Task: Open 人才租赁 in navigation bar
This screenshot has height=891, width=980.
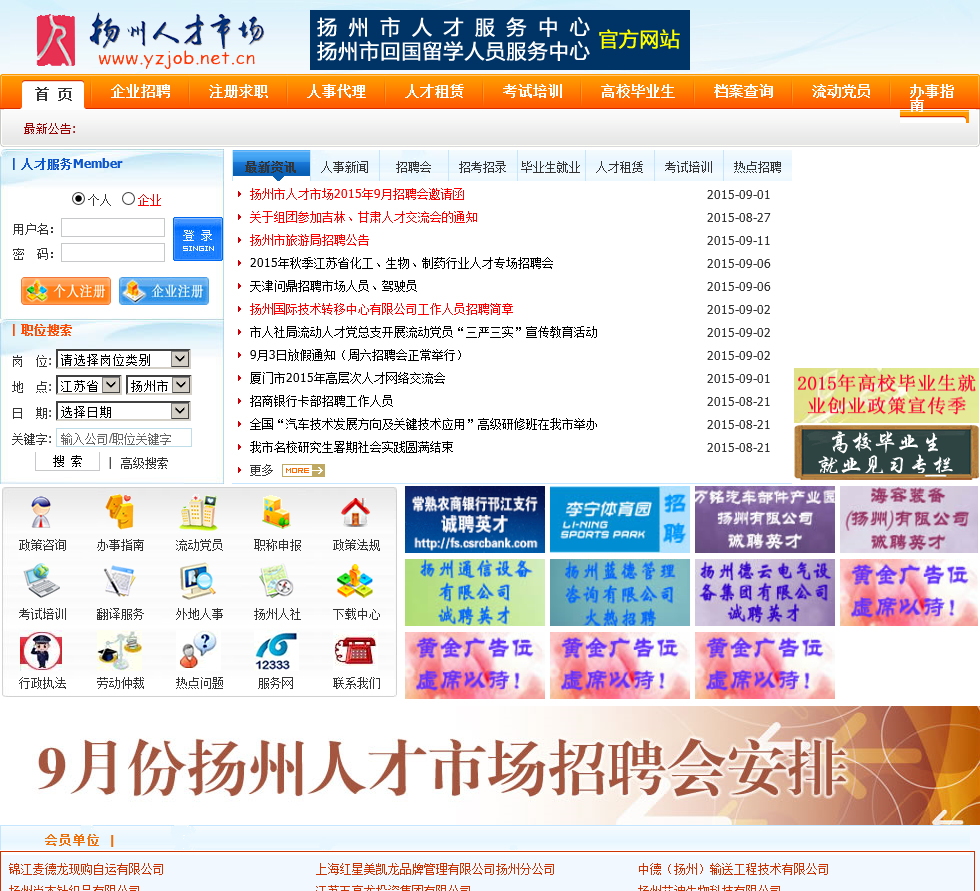Action: click(x=434, y=92)
